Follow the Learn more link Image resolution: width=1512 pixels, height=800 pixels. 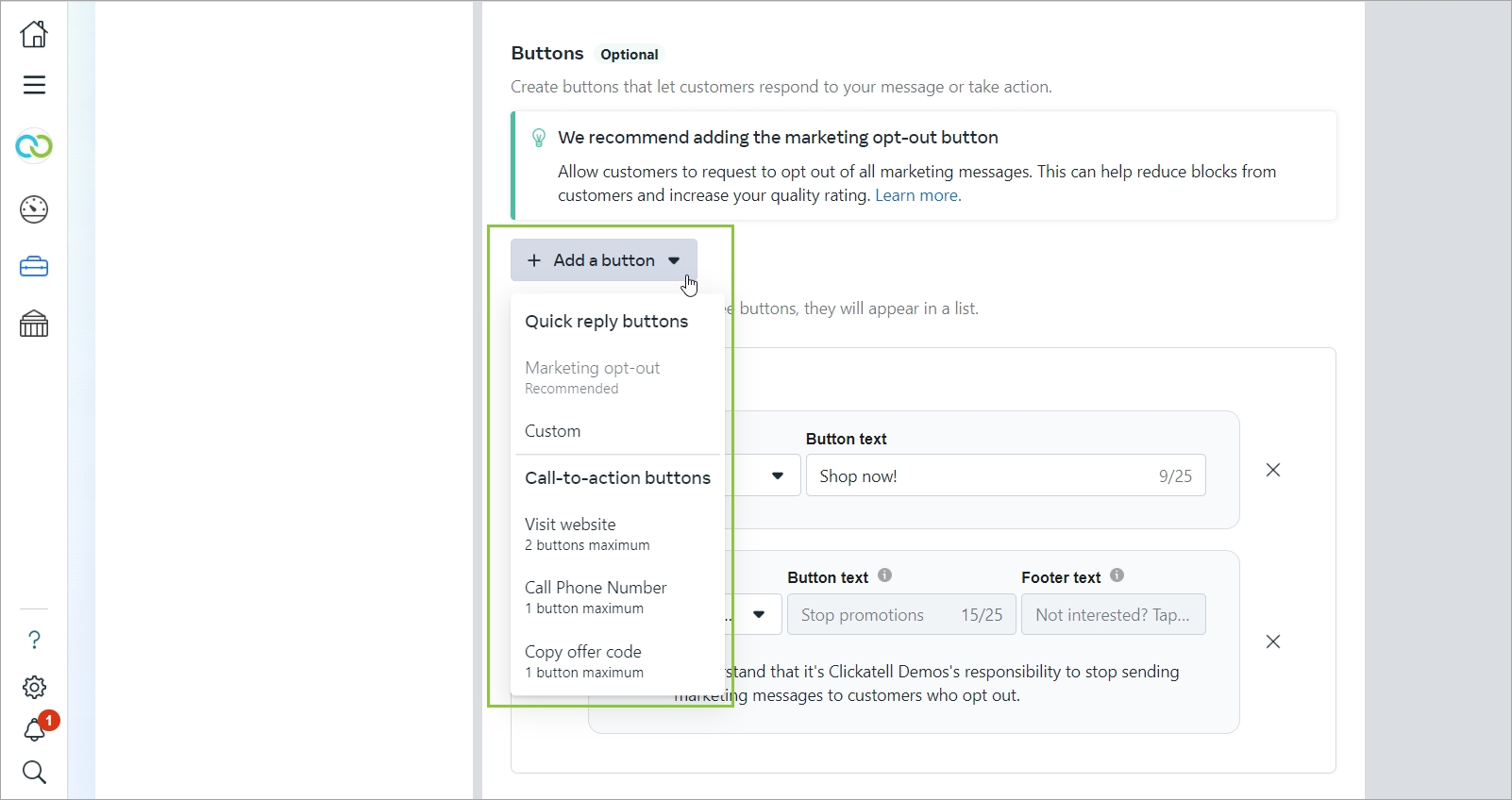[x=917, y=195]
